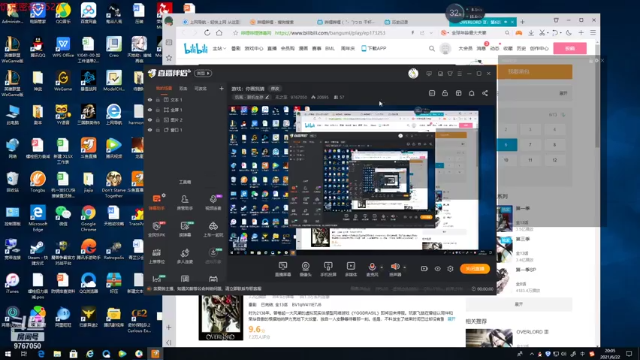The height and width of the screenshot is (360, 640).
Task: Open the Windows Start menu
Action: [x=7, y=354]
